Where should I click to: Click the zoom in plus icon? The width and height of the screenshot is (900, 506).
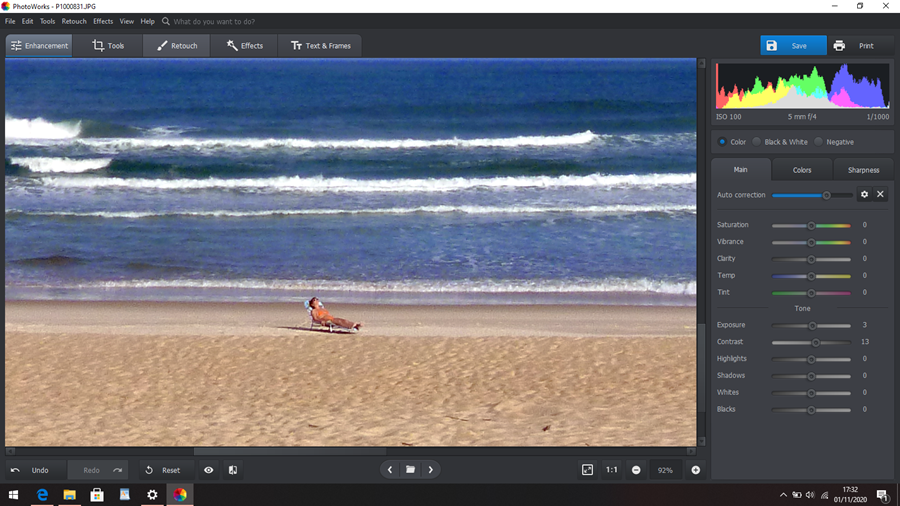pos(696,470)
